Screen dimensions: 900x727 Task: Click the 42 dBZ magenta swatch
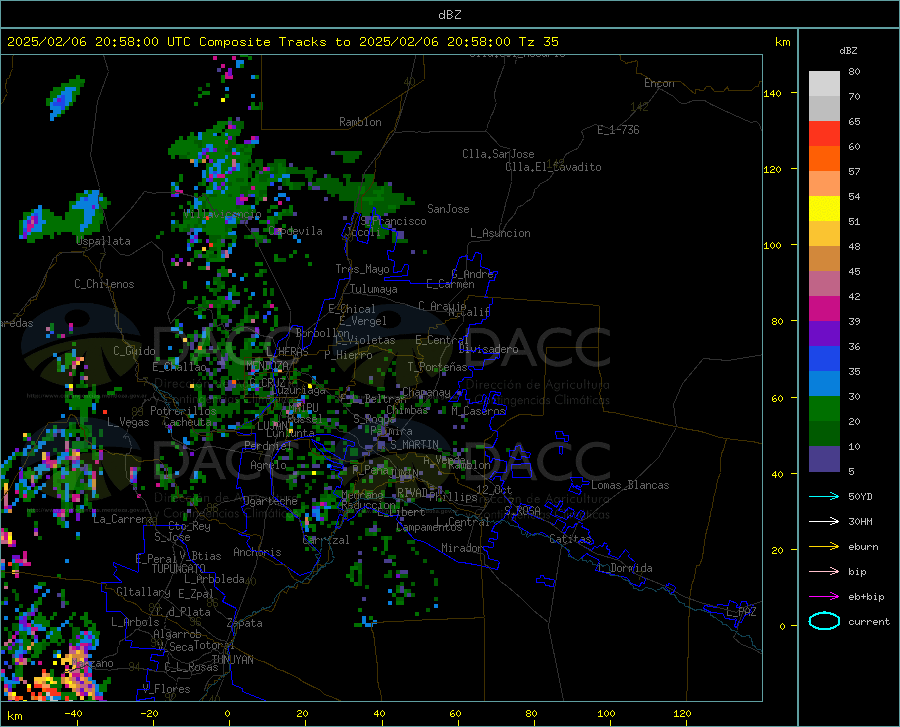pos(824,309)
